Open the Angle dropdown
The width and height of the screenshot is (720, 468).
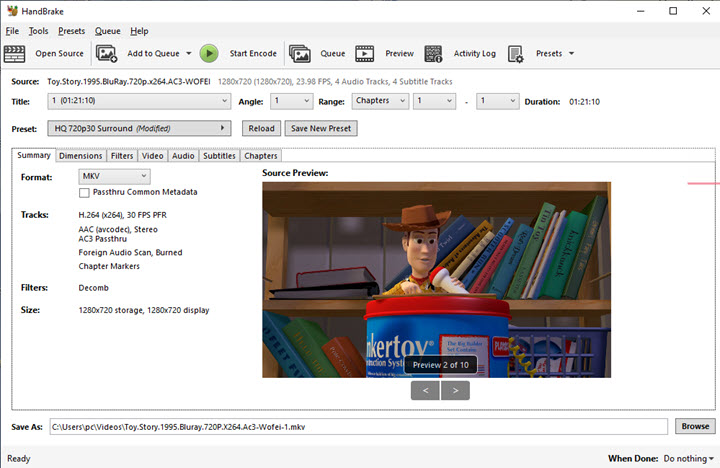[290, 101]
